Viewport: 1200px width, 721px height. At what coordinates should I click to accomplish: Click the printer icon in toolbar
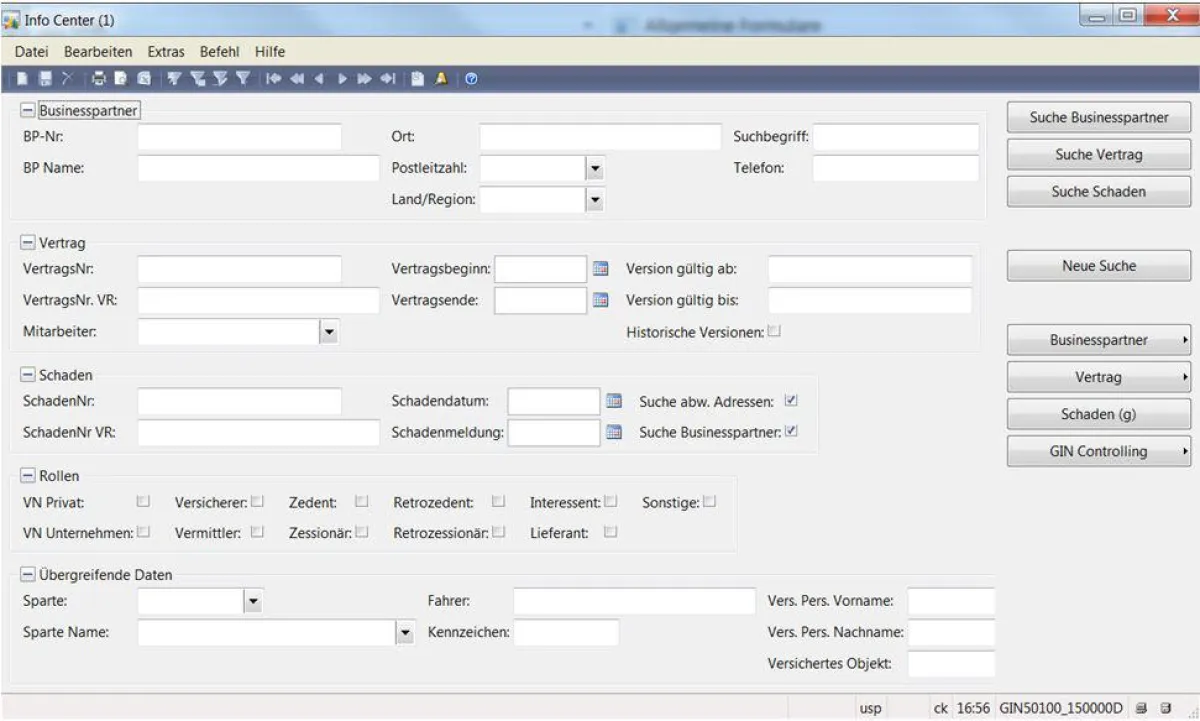point(98,80)
